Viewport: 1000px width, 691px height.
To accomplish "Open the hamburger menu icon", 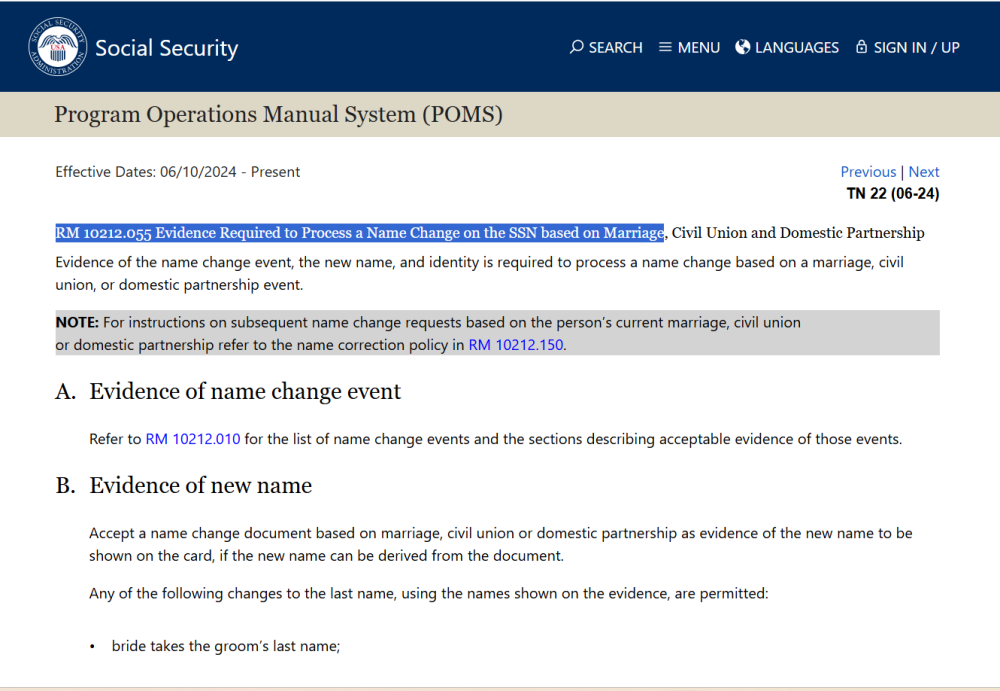I will tap(665, 47).
